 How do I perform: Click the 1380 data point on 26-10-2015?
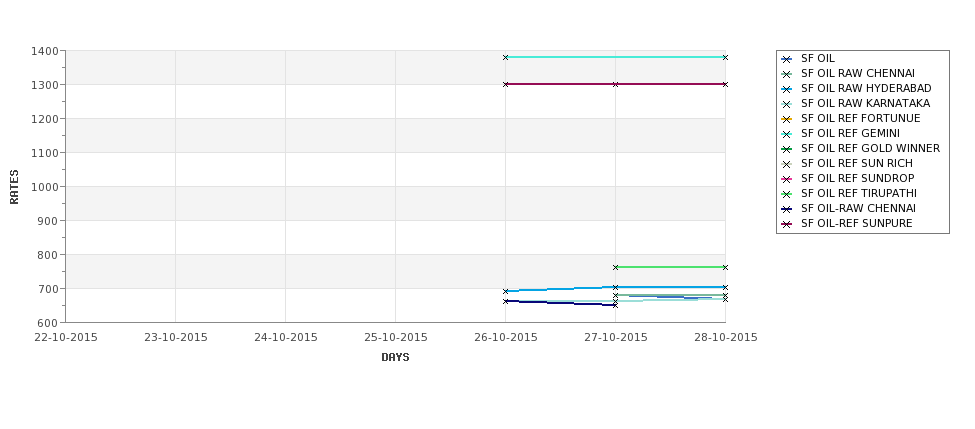click(x=506, y=57)
